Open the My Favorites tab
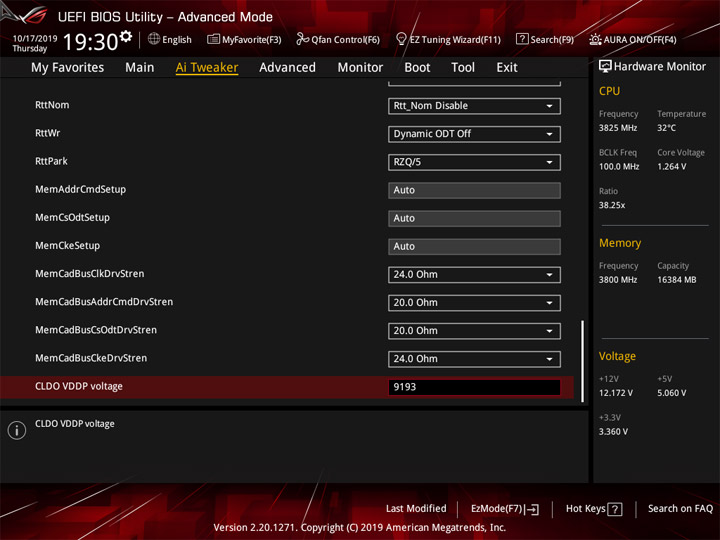The width and height of the screenshot is (720, 540). pyautogui.click(x=68, y=68)
